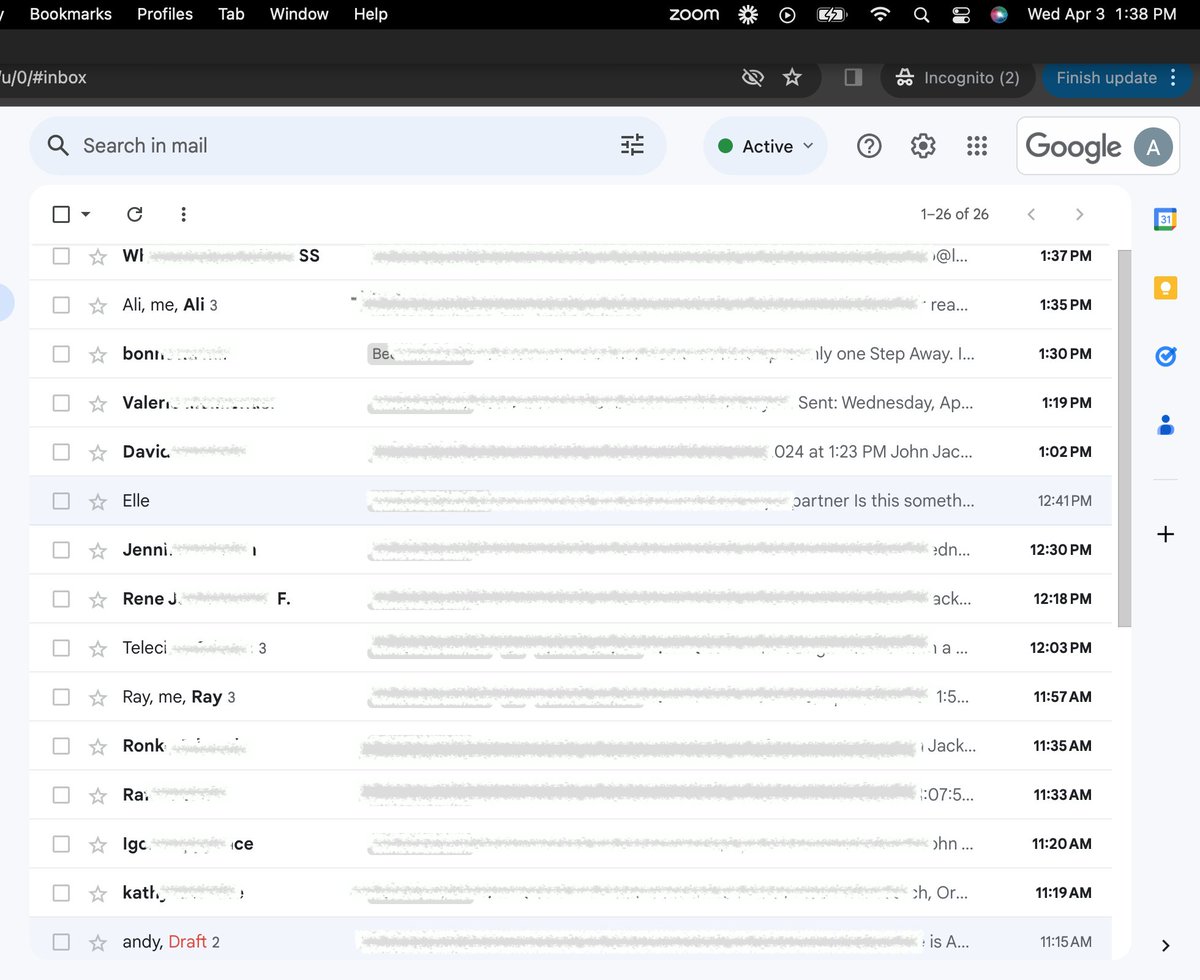Screen dimensions: 1200x980
Task: Open macOS Control Center
Action: coord(961,14)
